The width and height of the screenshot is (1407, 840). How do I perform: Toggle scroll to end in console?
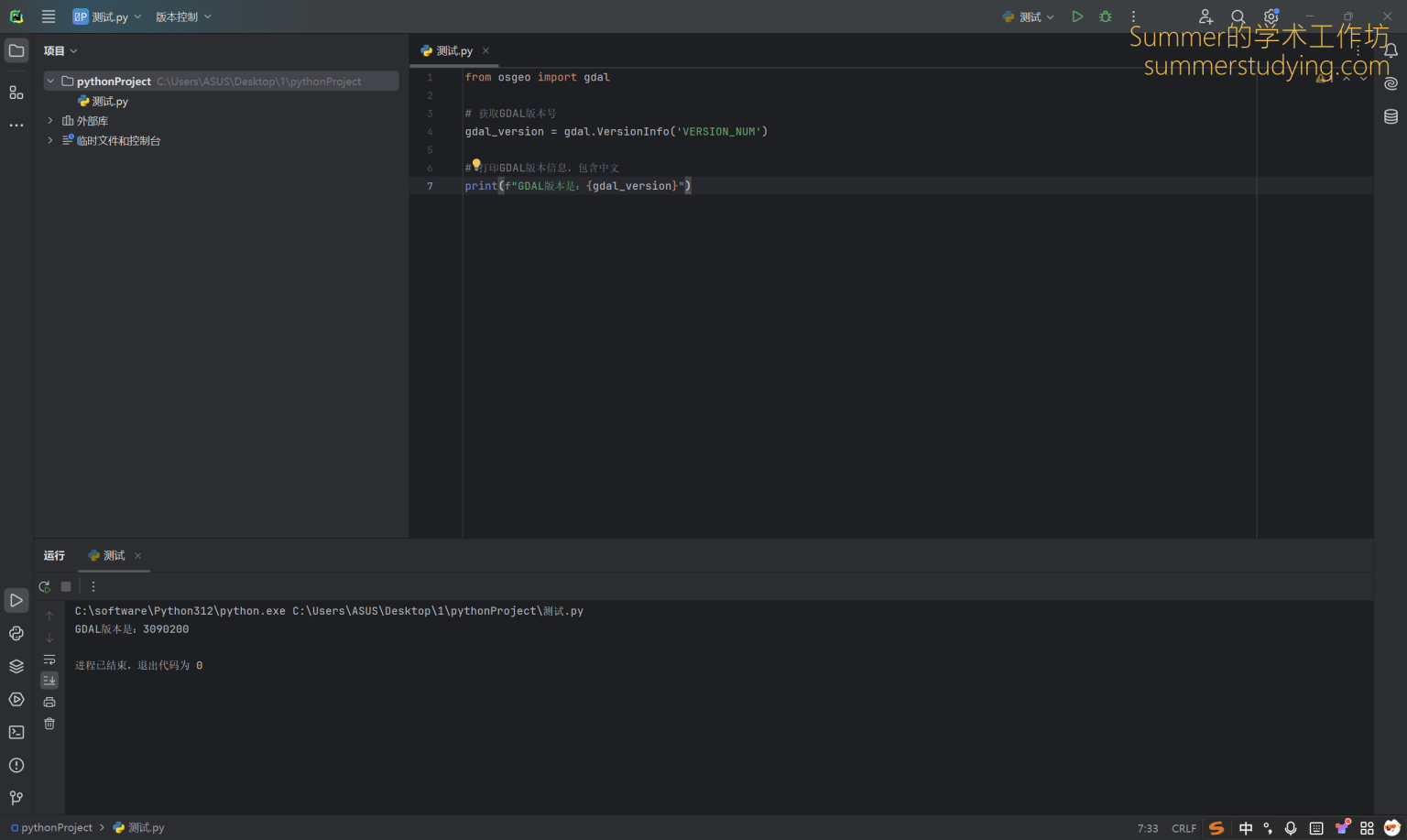(x=49, y=680)
